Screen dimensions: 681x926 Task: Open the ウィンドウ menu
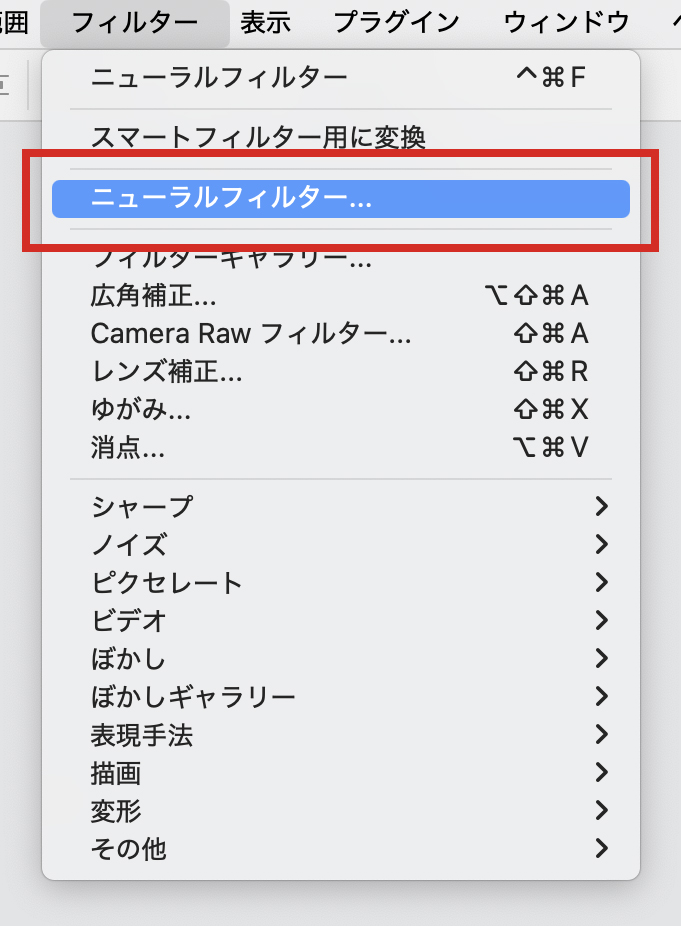pos(566,22)
